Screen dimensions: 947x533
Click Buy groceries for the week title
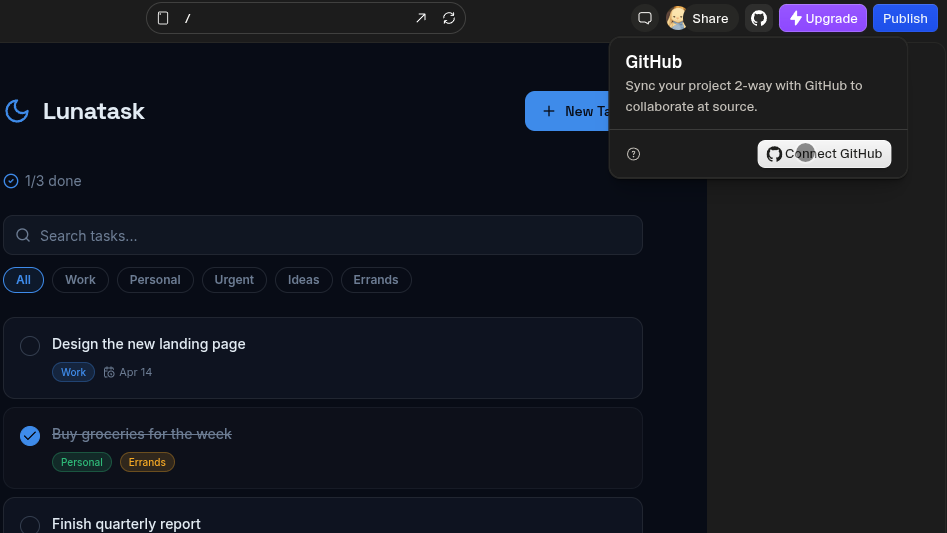(142, 434)
